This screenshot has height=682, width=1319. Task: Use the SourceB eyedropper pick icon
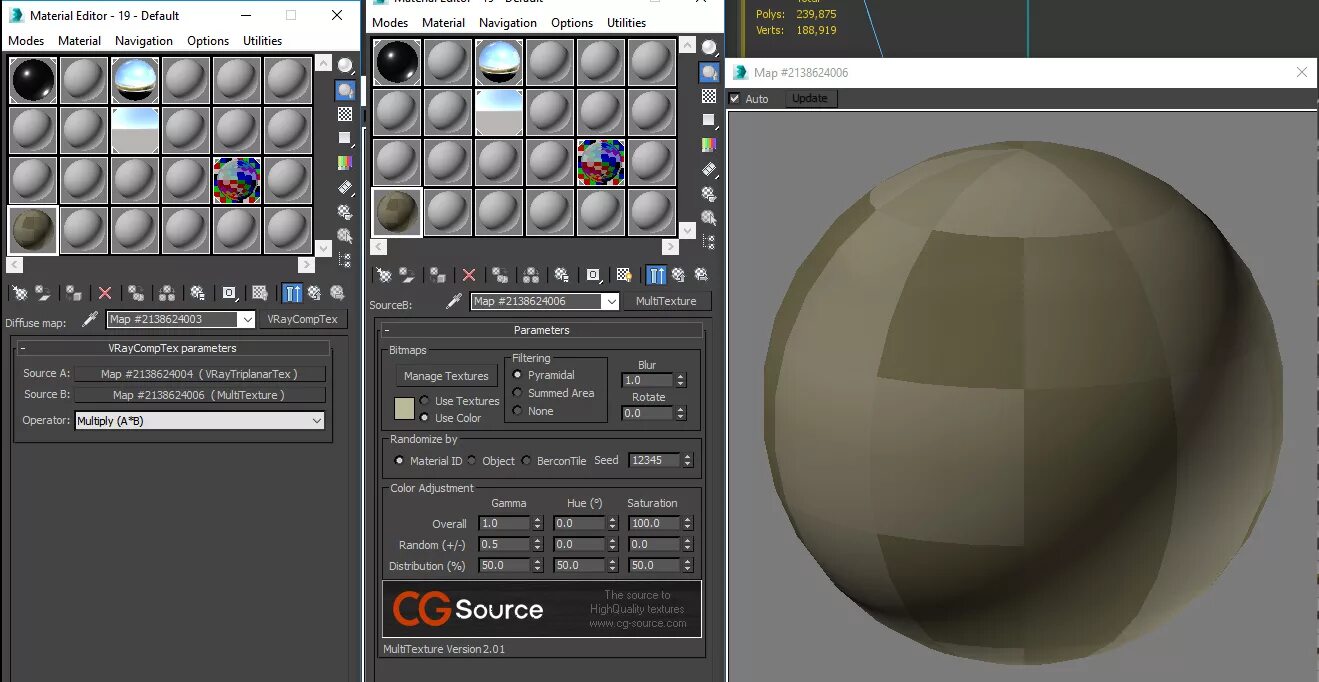pos(453,301)
